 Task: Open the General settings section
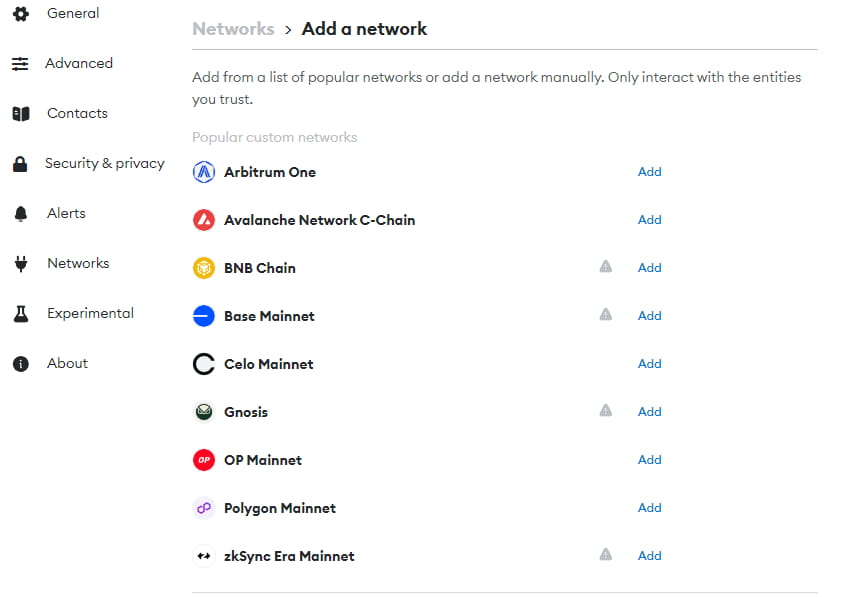point(72,14)
